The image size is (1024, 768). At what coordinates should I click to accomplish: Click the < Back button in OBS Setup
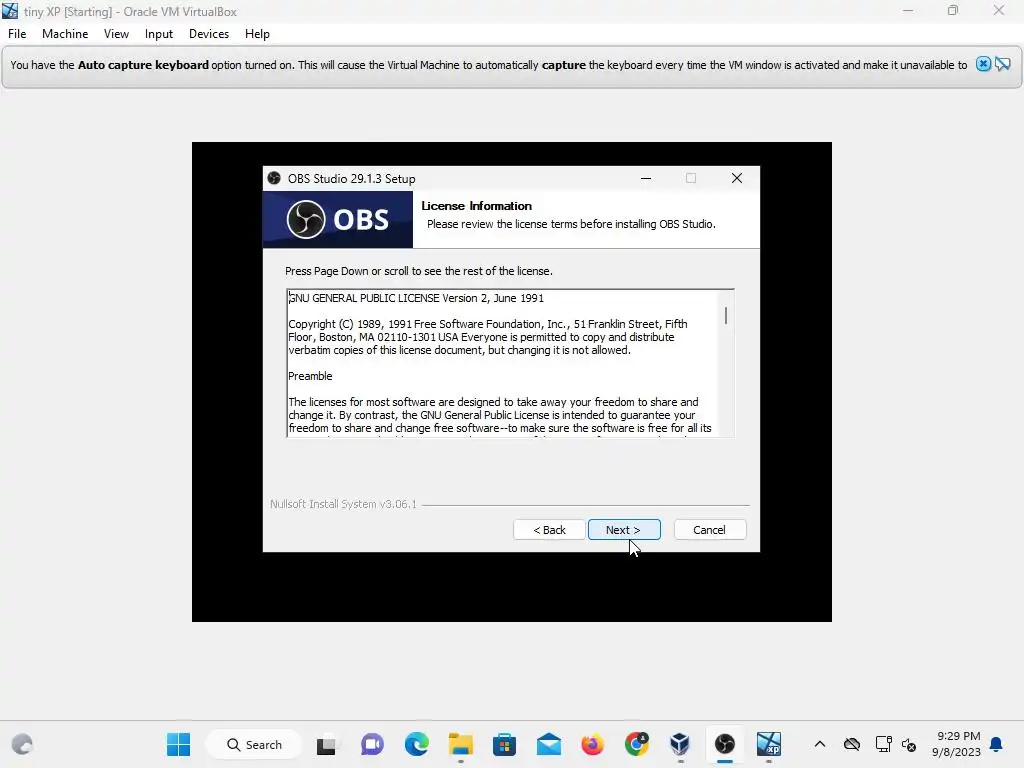[x=549, y=530]
